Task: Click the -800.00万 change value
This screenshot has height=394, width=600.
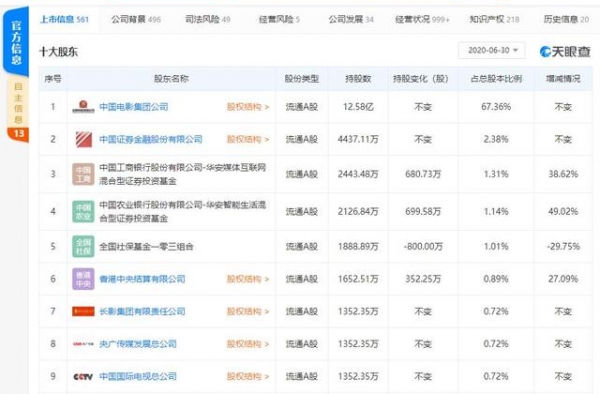Action: tap(423, 246)
